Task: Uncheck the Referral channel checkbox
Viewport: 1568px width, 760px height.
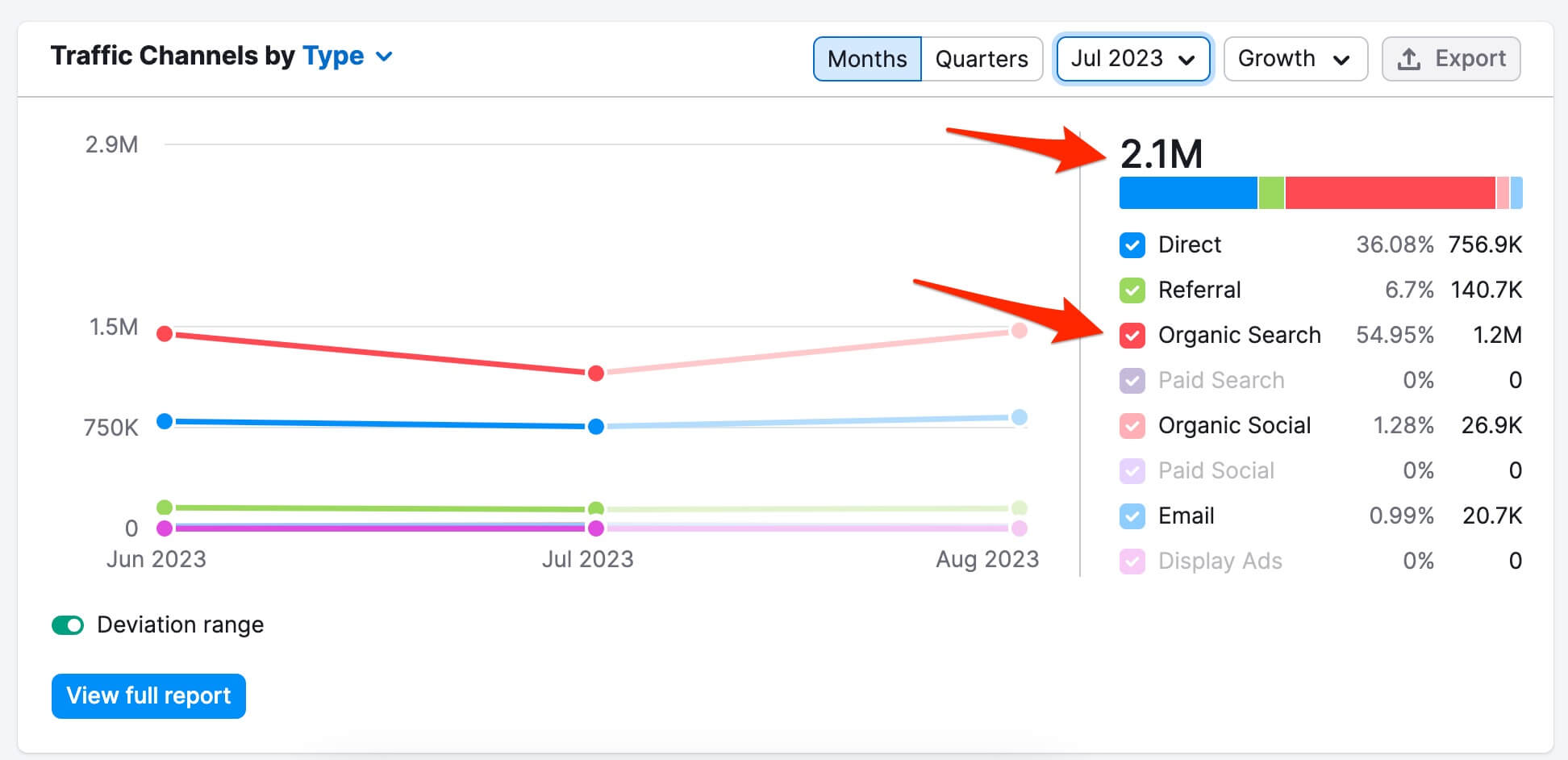Action: 1132,290
